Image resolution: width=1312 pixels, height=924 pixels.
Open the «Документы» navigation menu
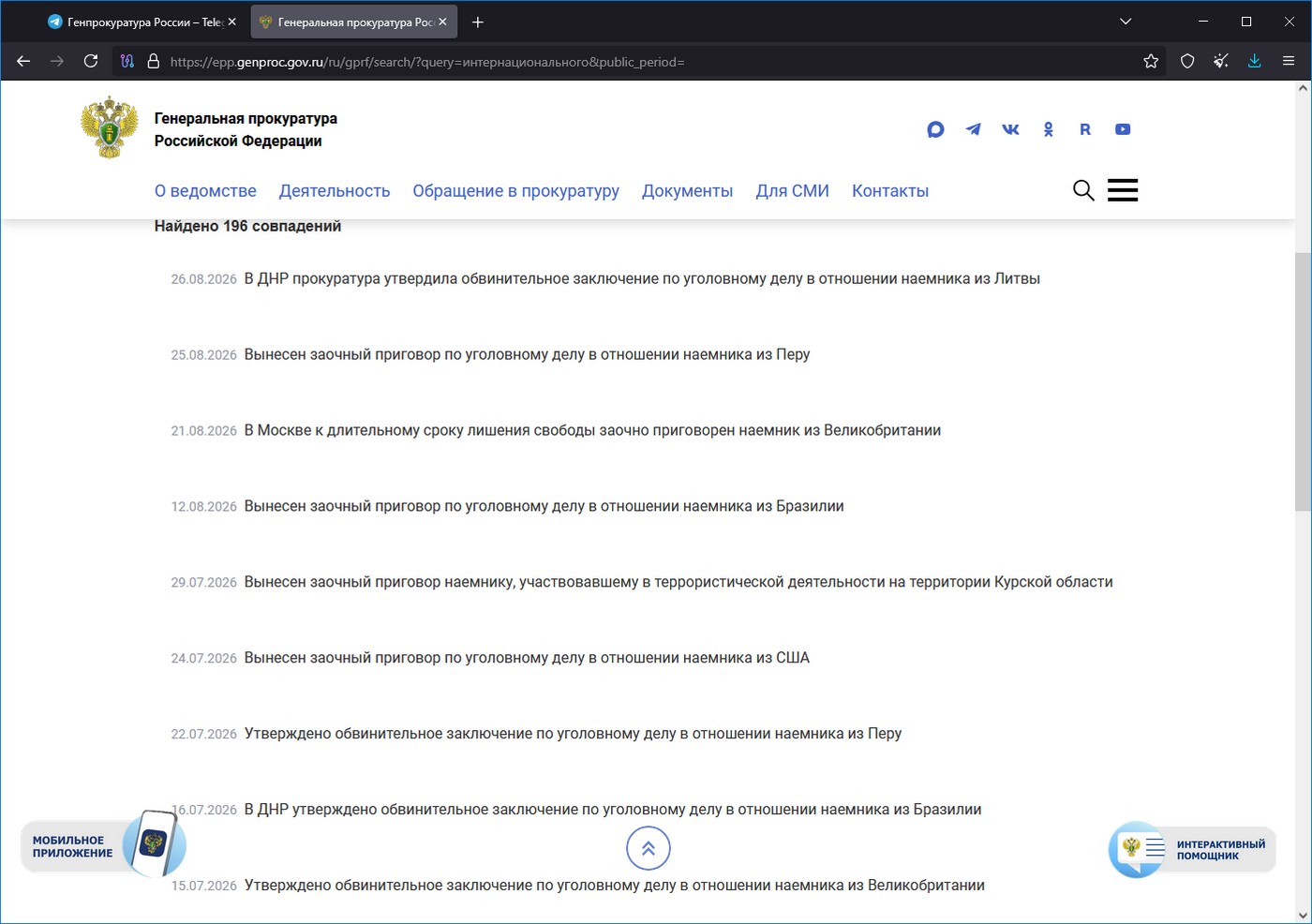tap(688, 191)
